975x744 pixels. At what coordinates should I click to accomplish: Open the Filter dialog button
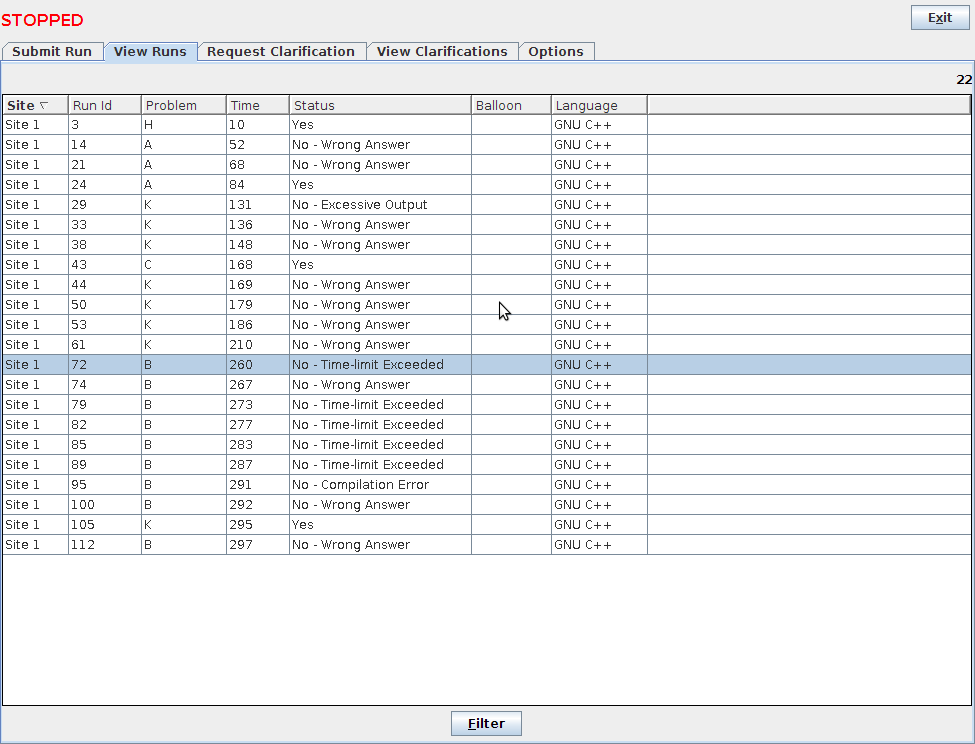(486, 724)
